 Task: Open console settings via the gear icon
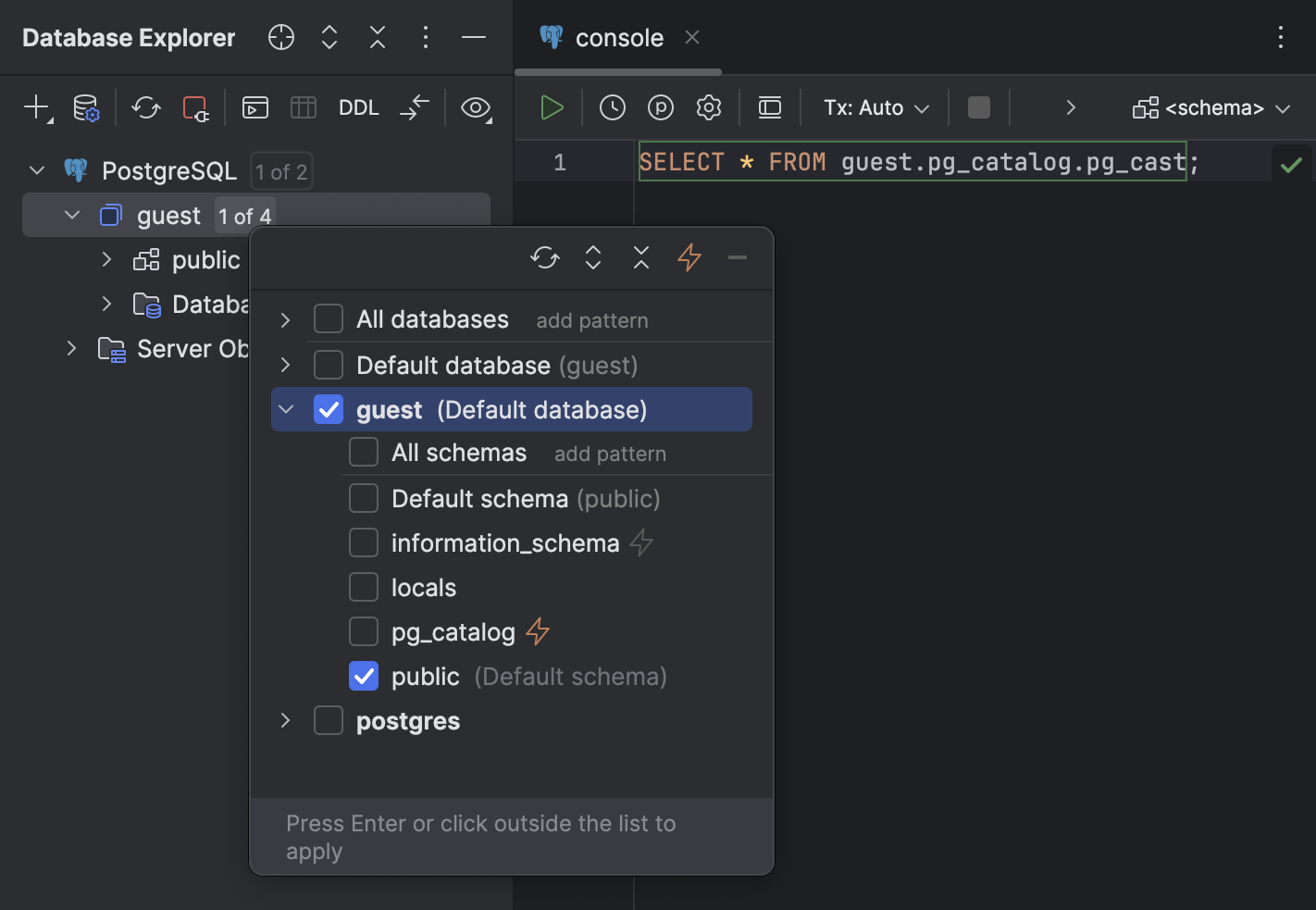point(709,107)
